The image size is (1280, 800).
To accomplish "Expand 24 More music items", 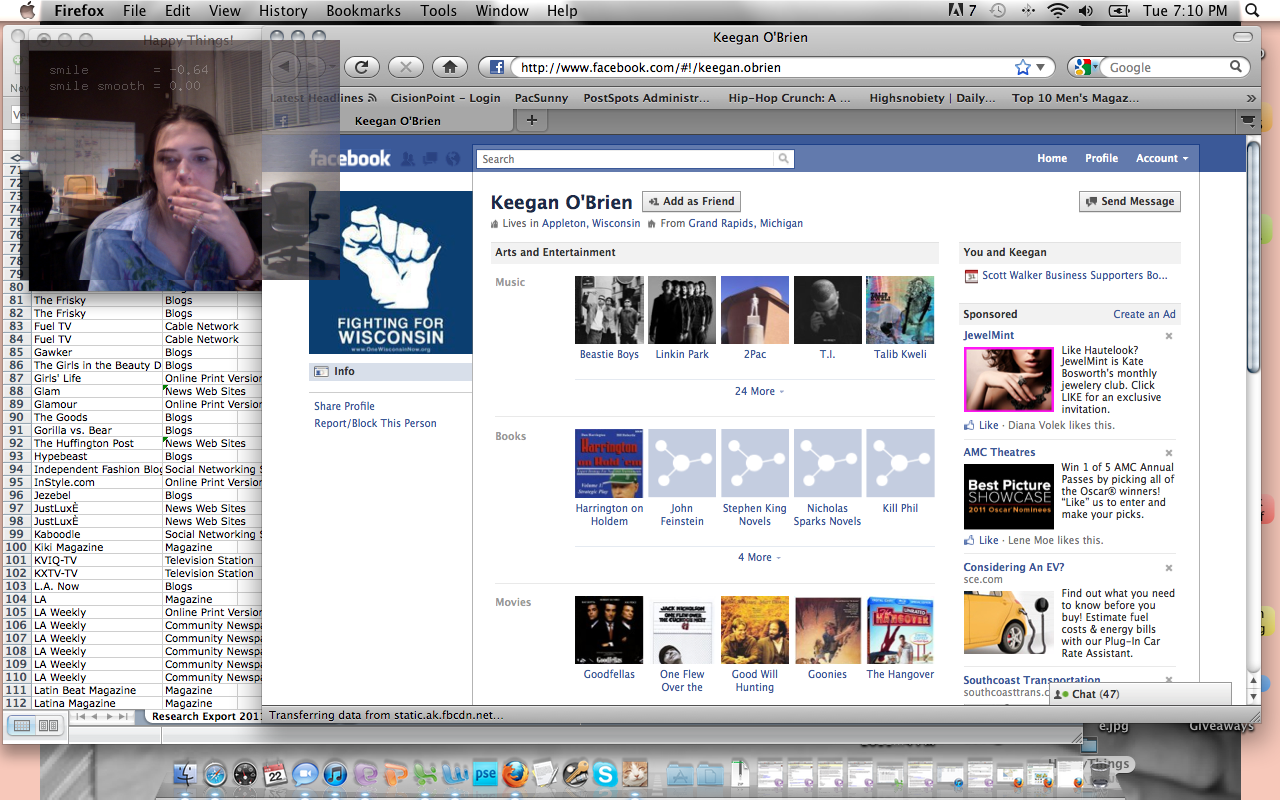I will (x=759, y=391).
